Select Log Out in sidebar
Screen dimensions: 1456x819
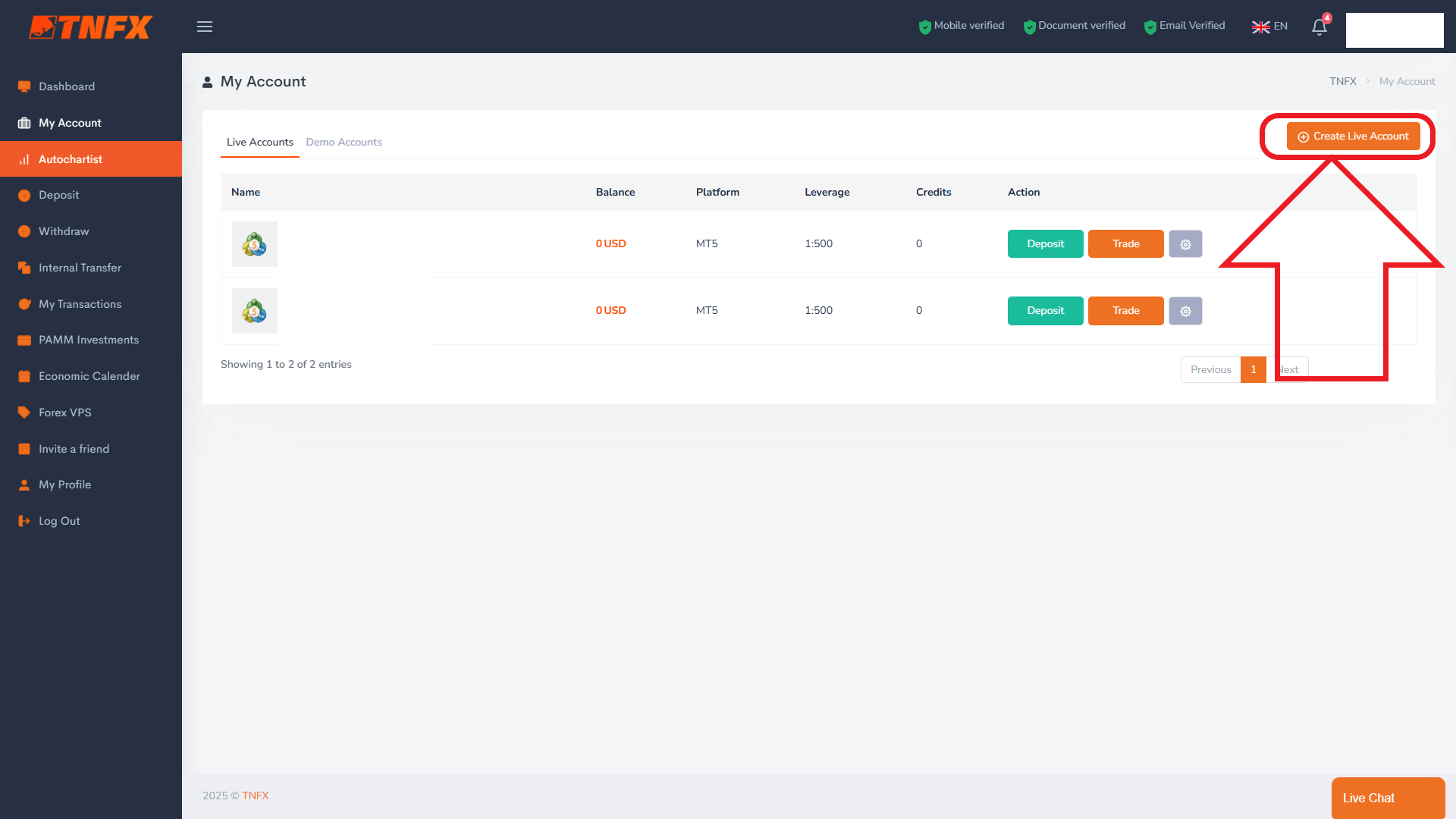[x=91, y=521]
